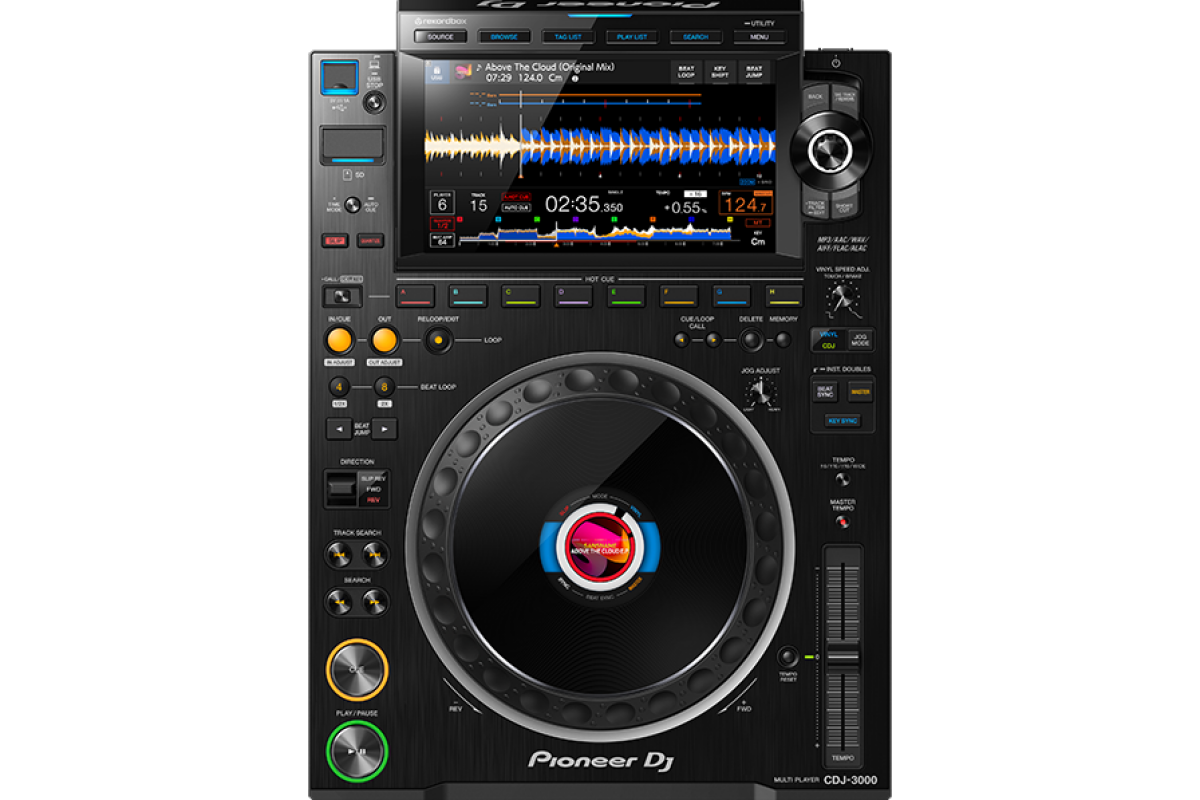Trigger Hot Cue E pad
The width and height of the screenshot is (1200, 800).
click(626, 295)
